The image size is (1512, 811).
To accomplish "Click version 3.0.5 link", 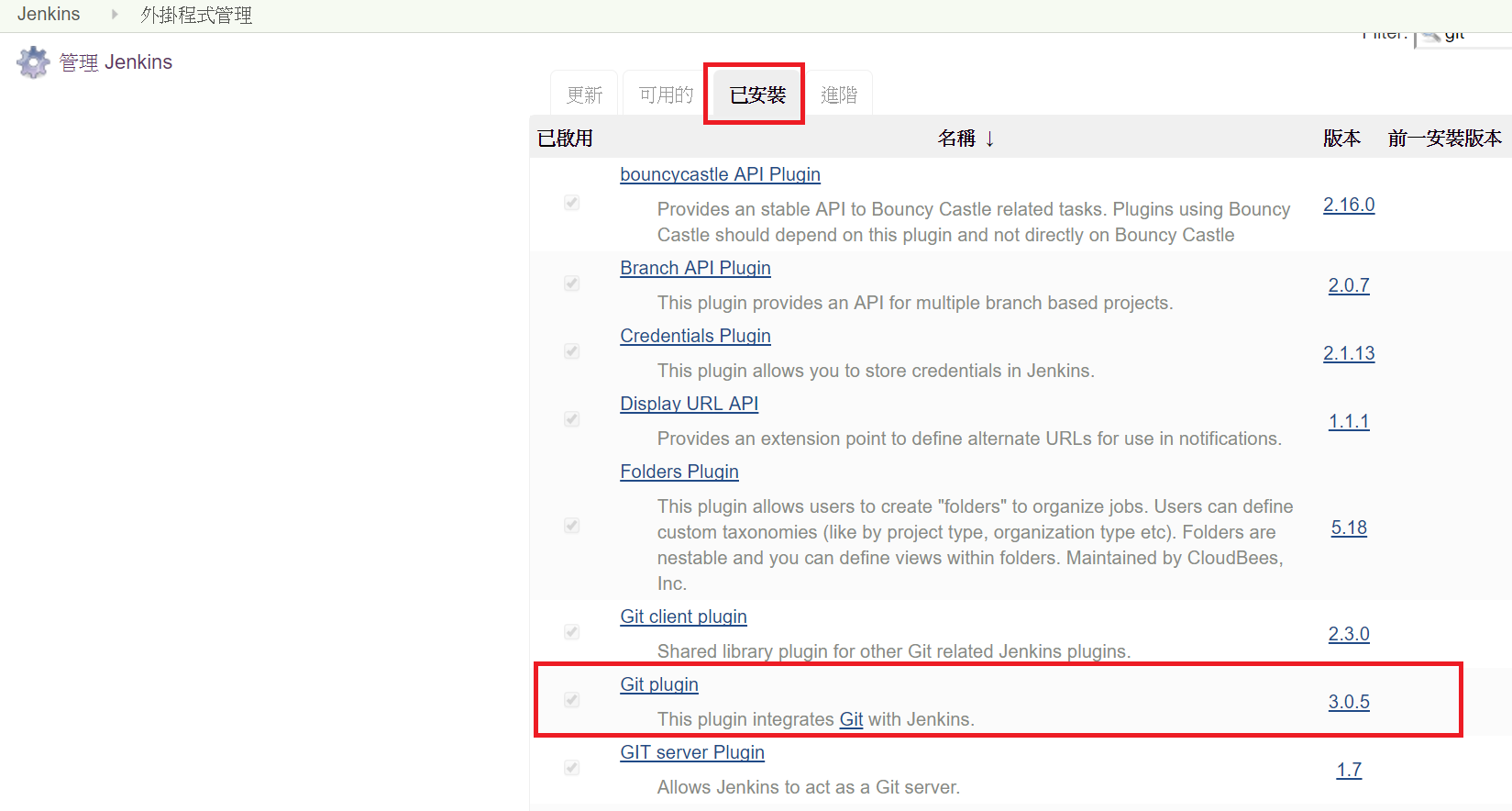I will [1349, 702].
